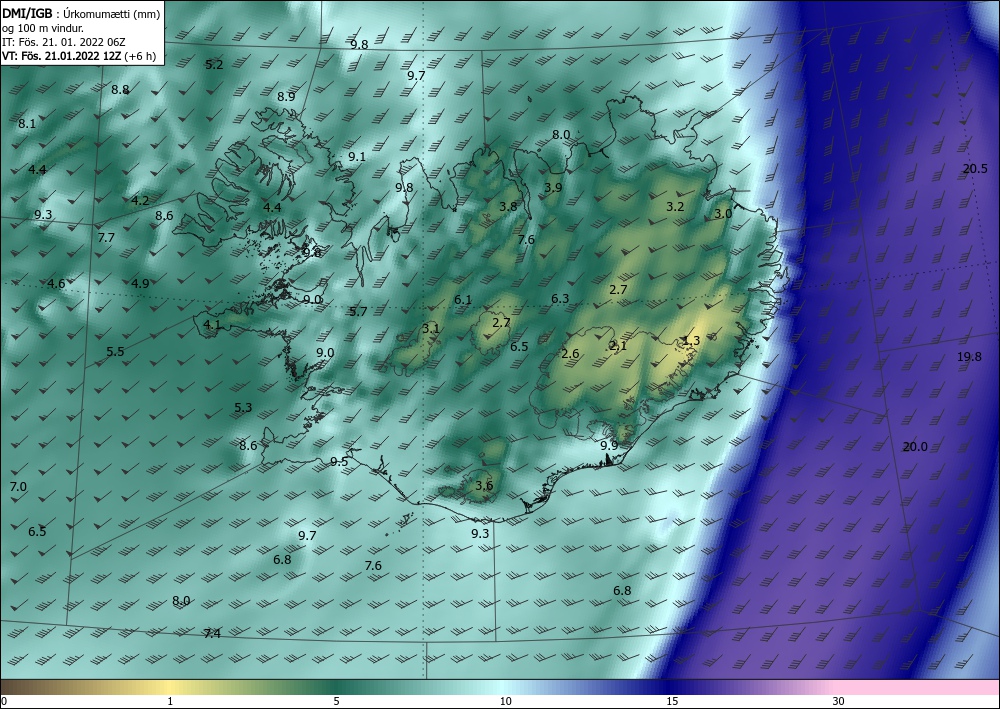Click the map value 4.9

coord(140,284)
